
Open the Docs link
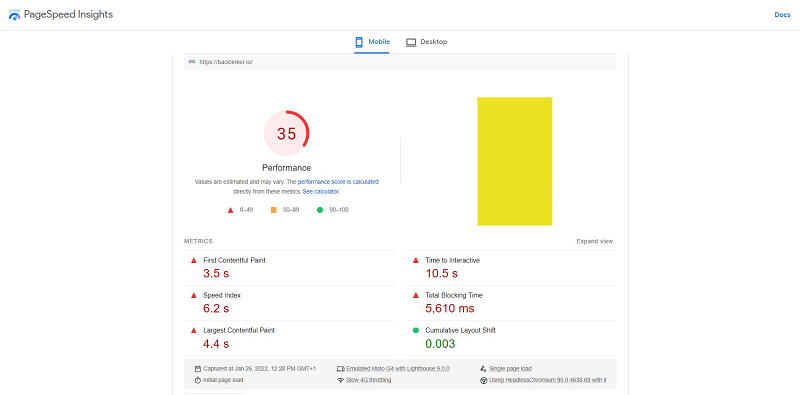(782, 15)
